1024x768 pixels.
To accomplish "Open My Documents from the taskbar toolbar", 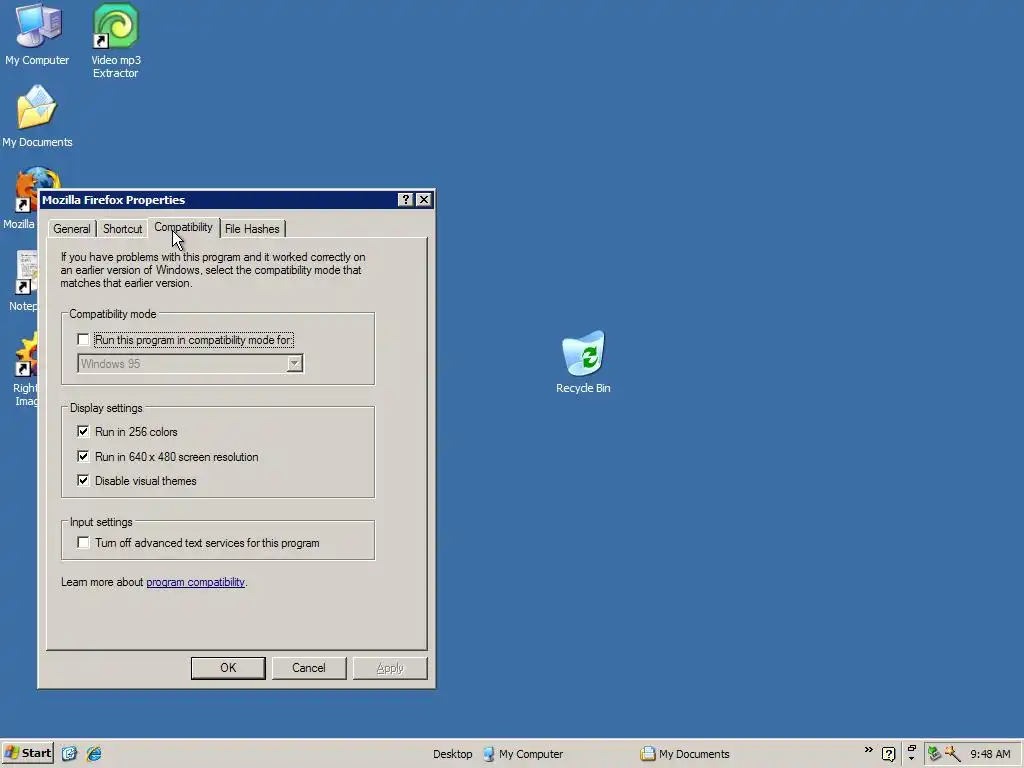I will click(x=685, y=754).
